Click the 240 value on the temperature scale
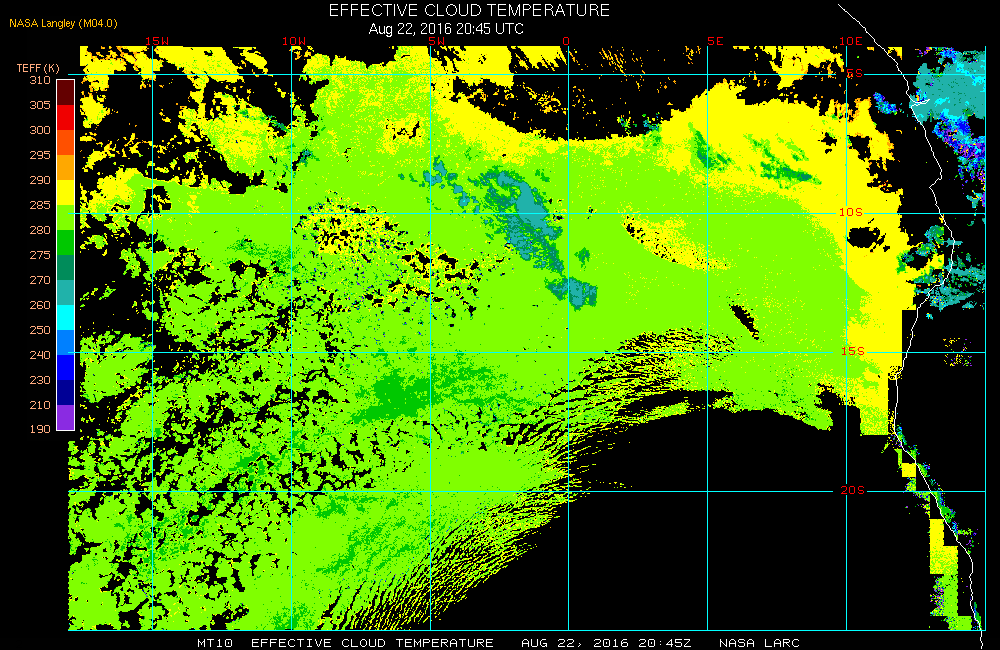 coord(40,355)
